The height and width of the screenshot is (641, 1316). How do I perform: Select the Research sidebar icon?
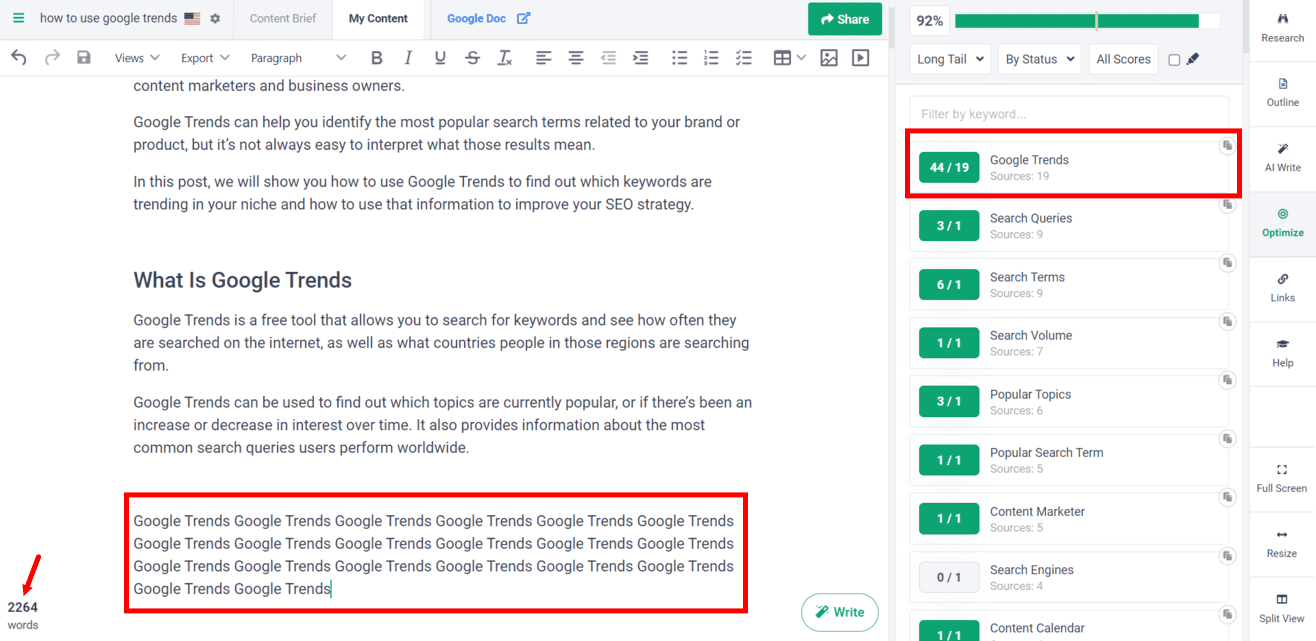click(1281, 27)
